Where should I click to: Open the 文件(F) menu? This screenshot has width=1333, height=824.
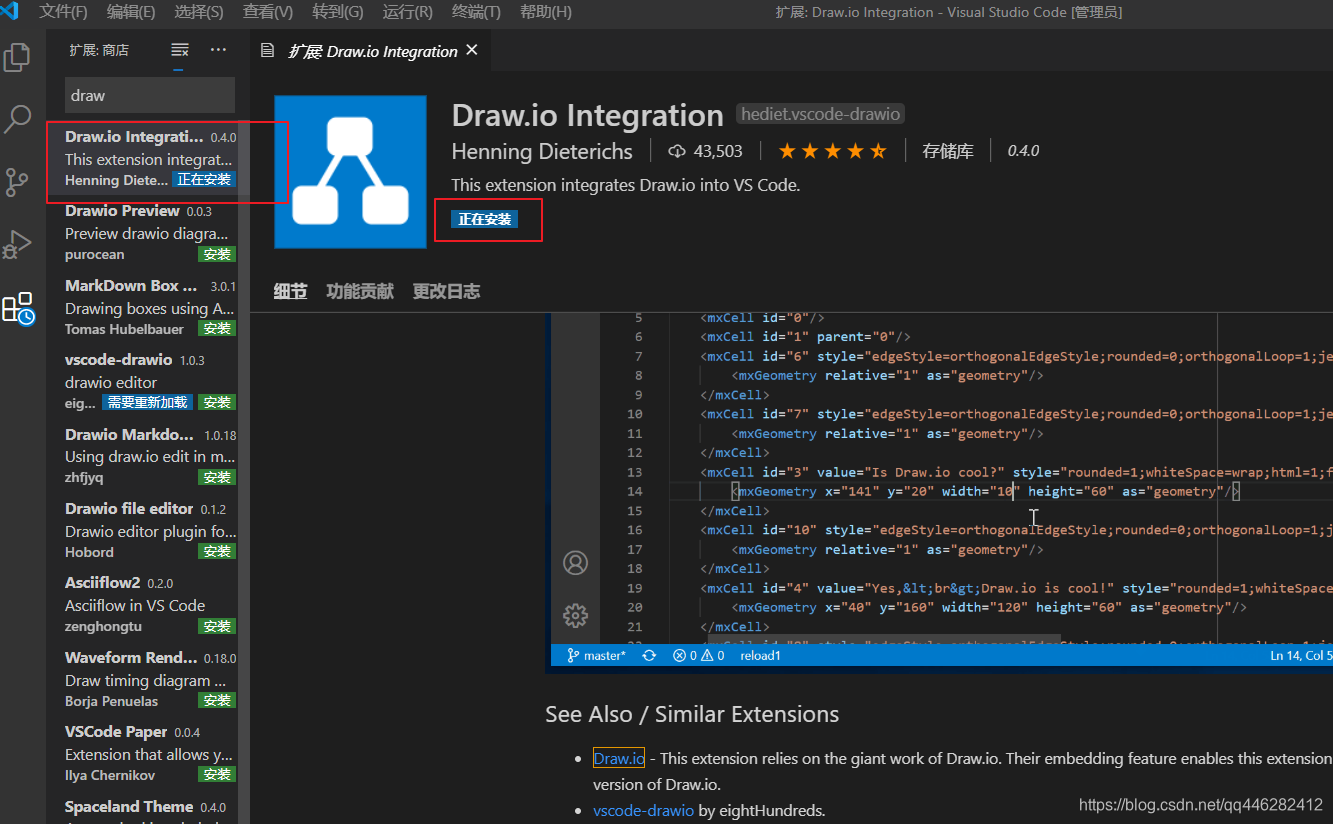point(63,12)
